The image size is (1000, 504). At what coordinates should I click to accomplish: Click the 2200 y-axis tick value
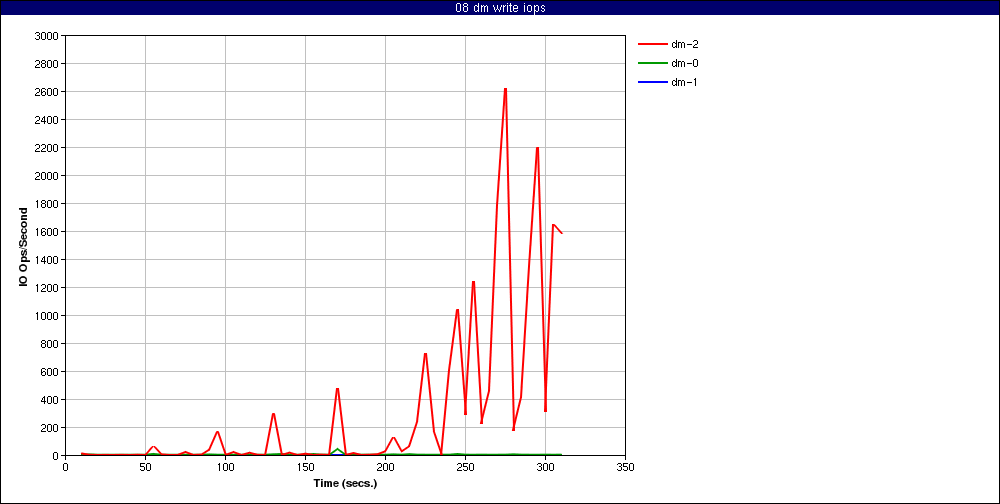[47, 148]
